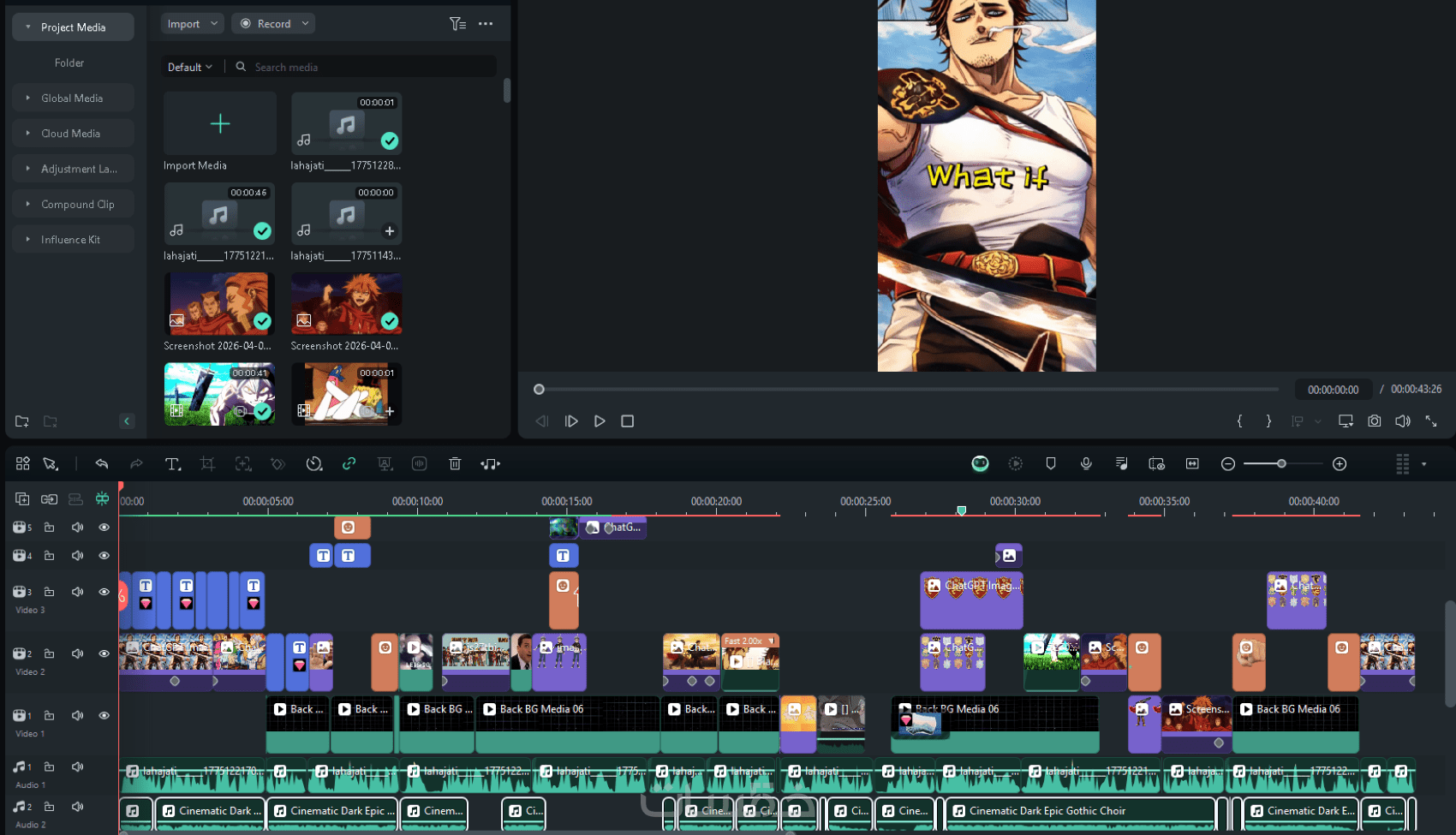Select the first Back BG Media 06 clip
This screenshot has height=835, width=1456.
click(567, 725)
